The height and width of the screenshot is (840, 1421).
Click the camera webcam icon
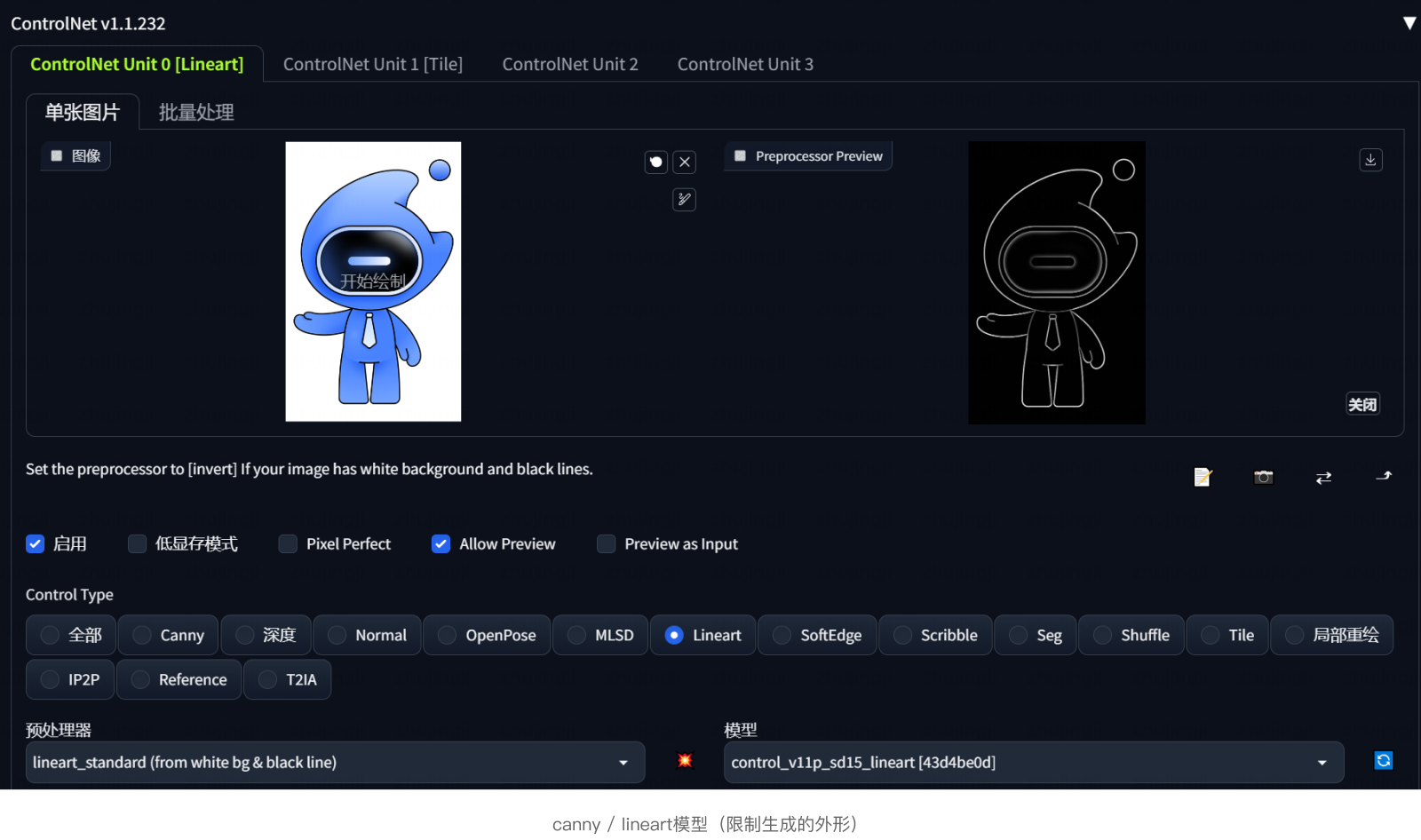pyautogui.click(x=1264, y=477)
